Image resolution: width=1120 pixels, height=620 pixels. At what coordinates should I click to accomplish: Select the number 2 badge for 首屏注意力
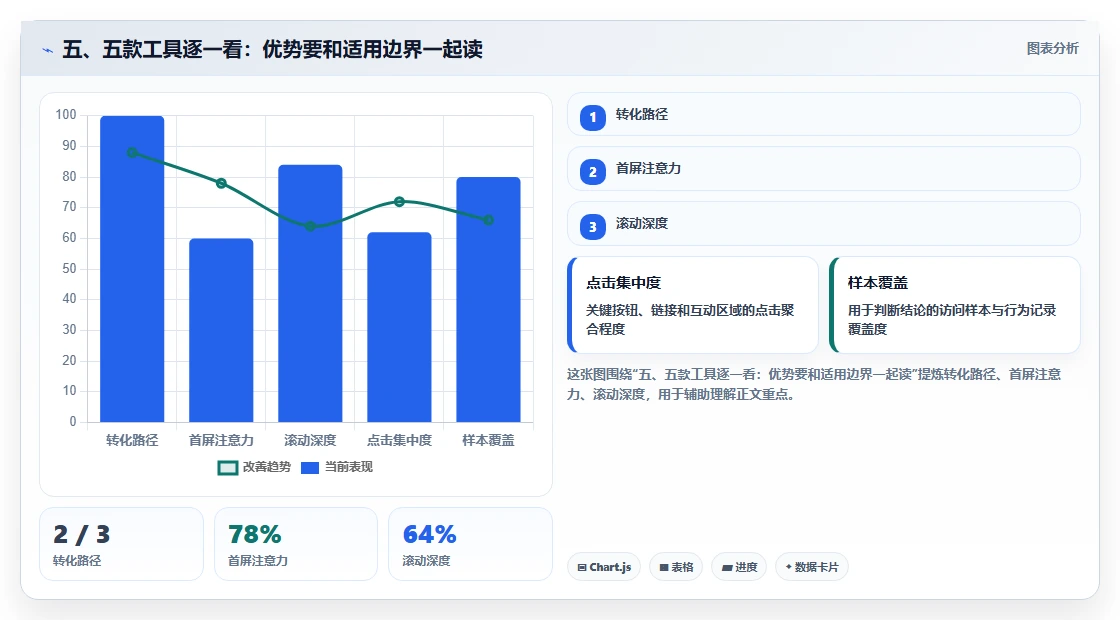point(592,171)
